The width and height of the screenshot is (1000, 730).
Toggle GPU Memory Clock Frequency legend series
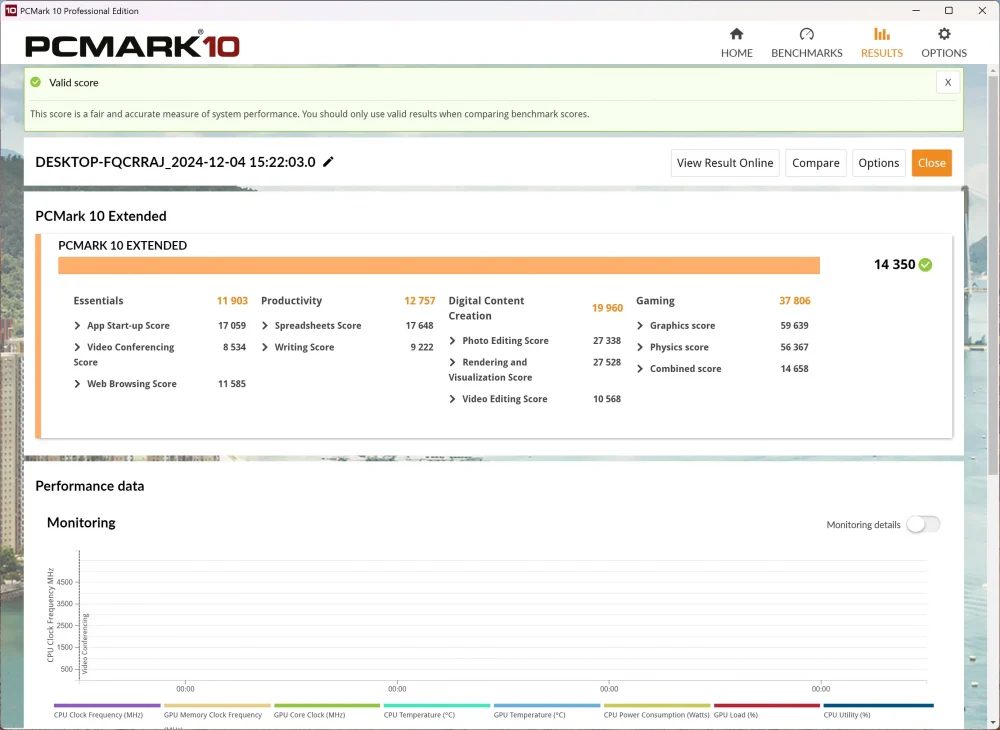(x=217, y=711)
